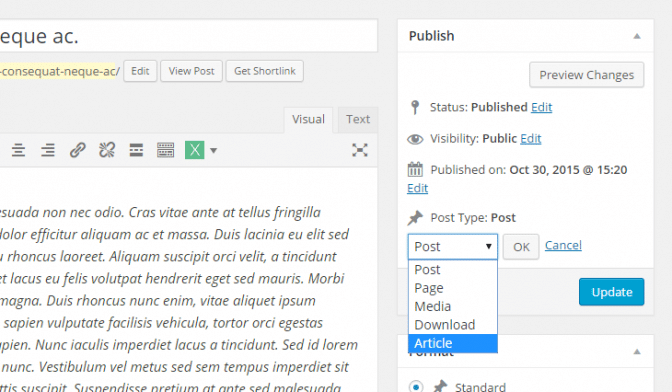Click the status key icon
The image size is (672, 392).
click(414, 107)
